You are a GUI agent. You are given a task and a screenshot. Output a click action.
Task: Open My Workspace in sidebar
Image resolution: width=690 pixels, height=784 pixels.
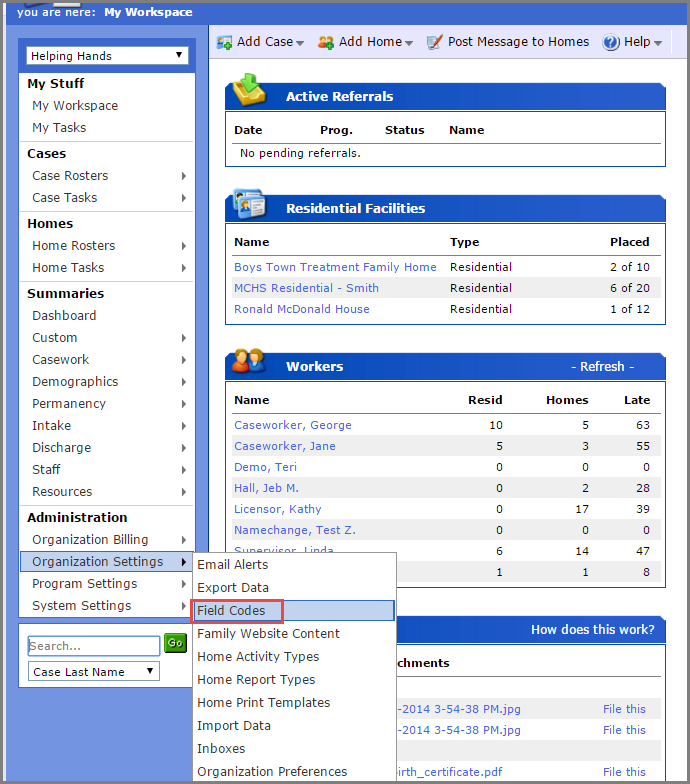(x=75, y=106)
